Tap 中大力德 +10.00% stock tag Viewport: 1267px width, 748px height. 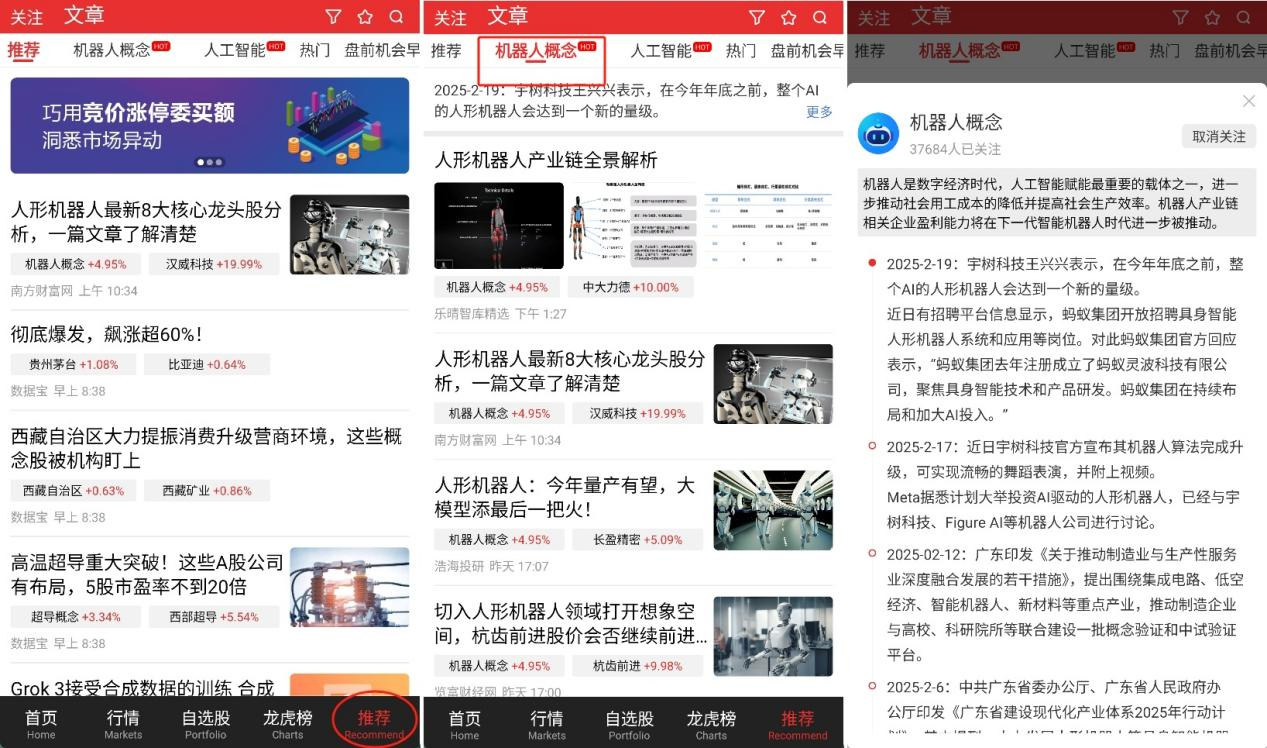tap(630, 287)
